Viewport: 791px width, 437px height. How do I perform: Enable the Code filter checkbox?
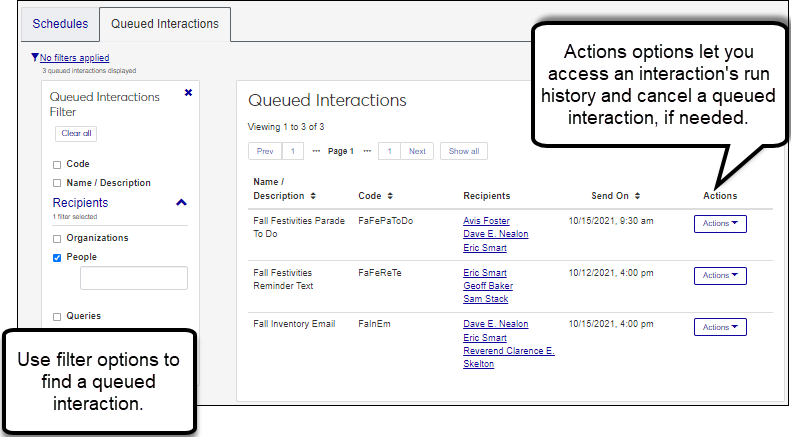[57, 165]
